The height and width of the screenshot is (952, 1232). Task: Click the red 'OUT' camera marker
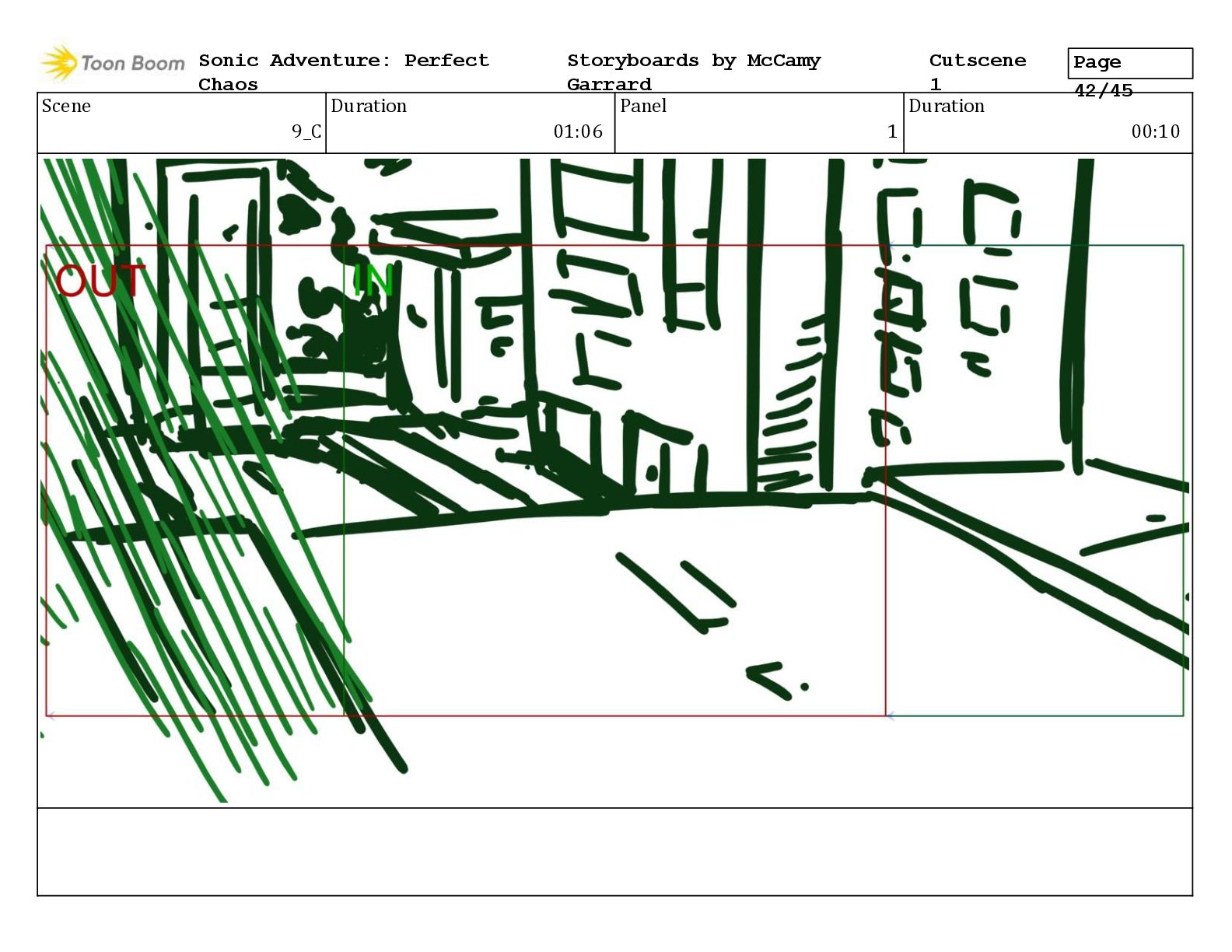100,281
